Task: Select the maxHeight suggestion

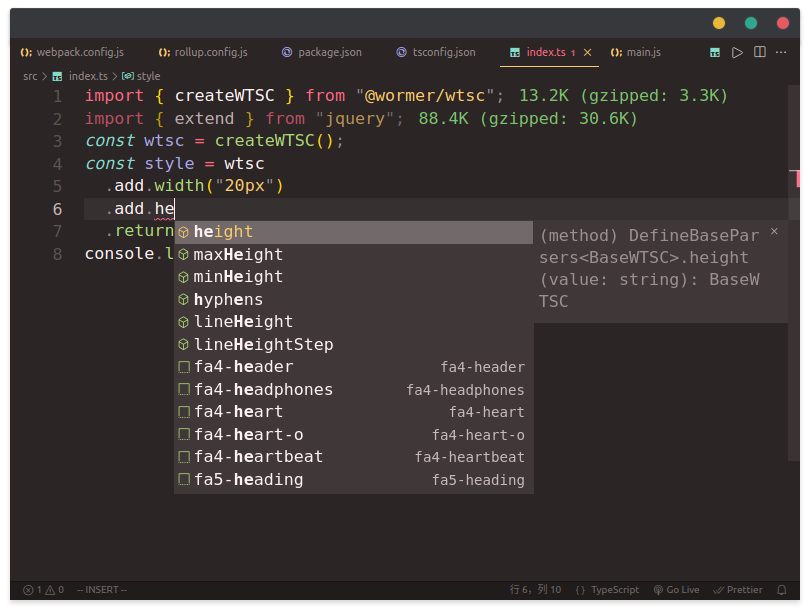Action: pos(353,255)
